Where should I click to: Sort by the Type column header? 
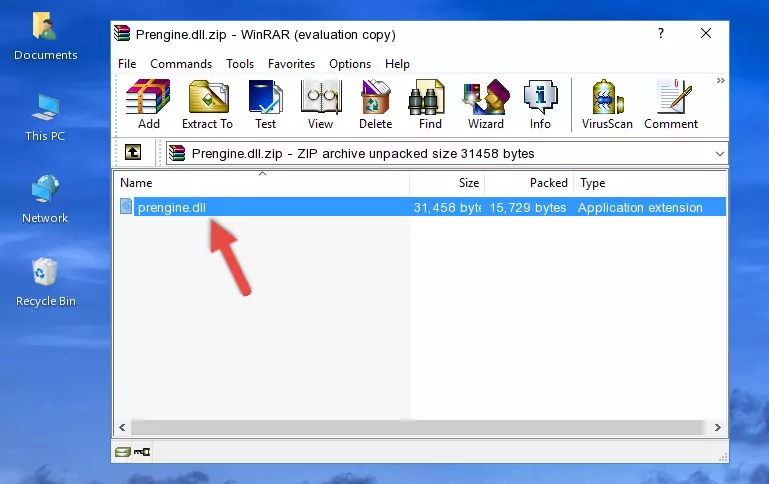tap(649, 183)
